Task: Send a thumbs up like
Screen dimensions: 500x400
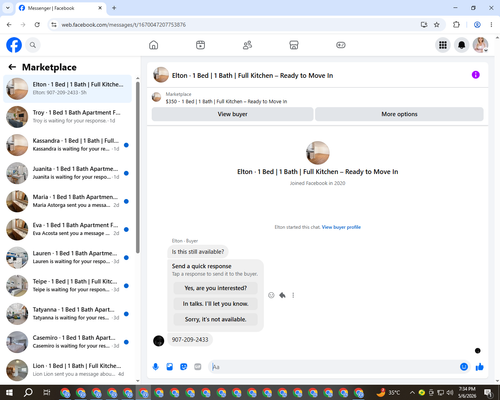Action: 480,367
